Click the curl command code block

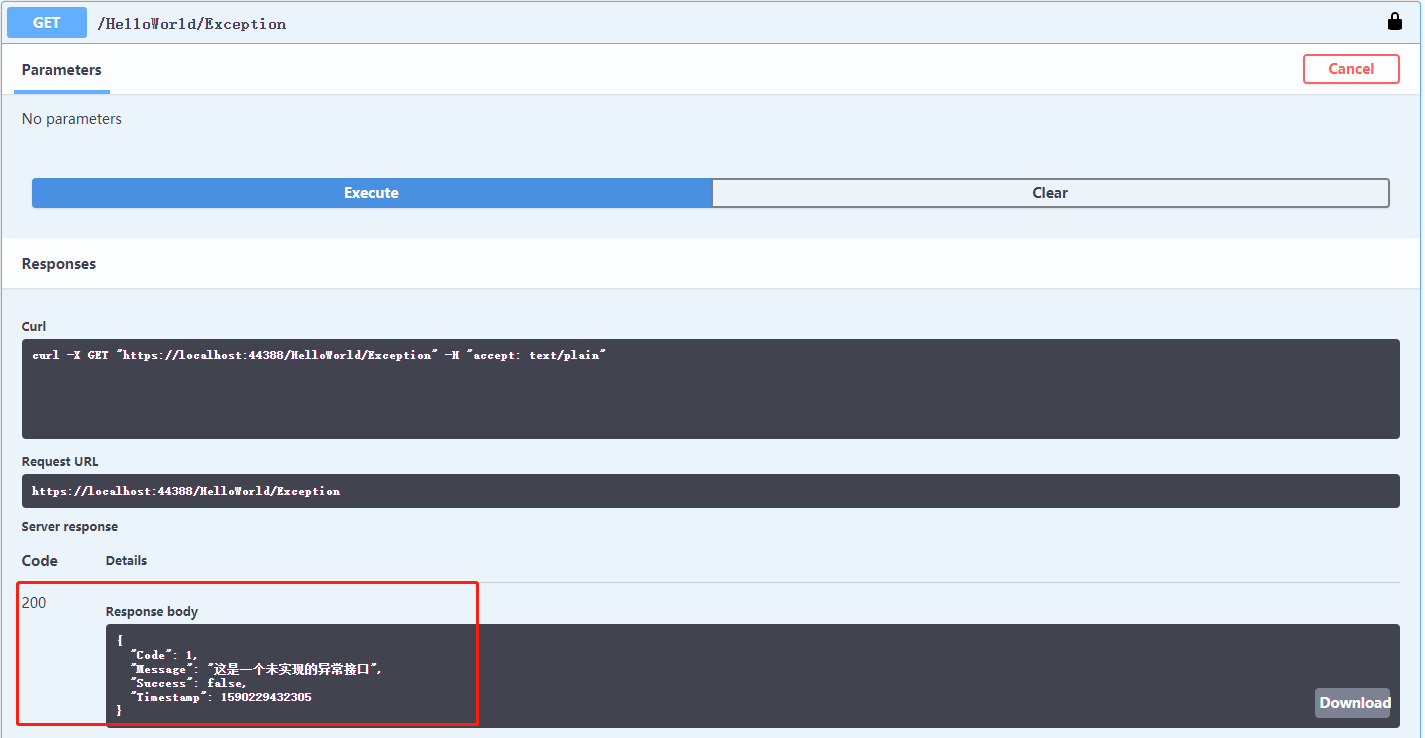[710, 388]
